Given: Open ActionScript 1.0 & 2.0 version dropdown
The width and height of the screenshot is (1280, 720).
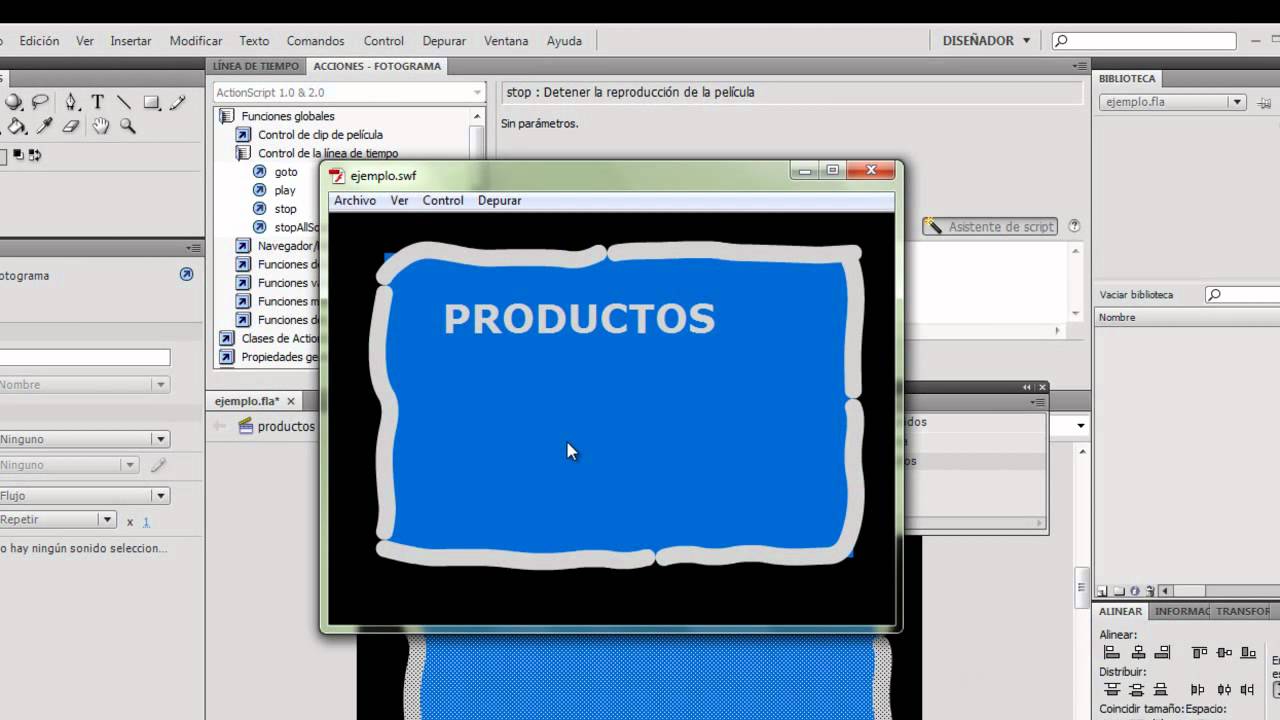Looking at the screenshot, I should (349, 92).
